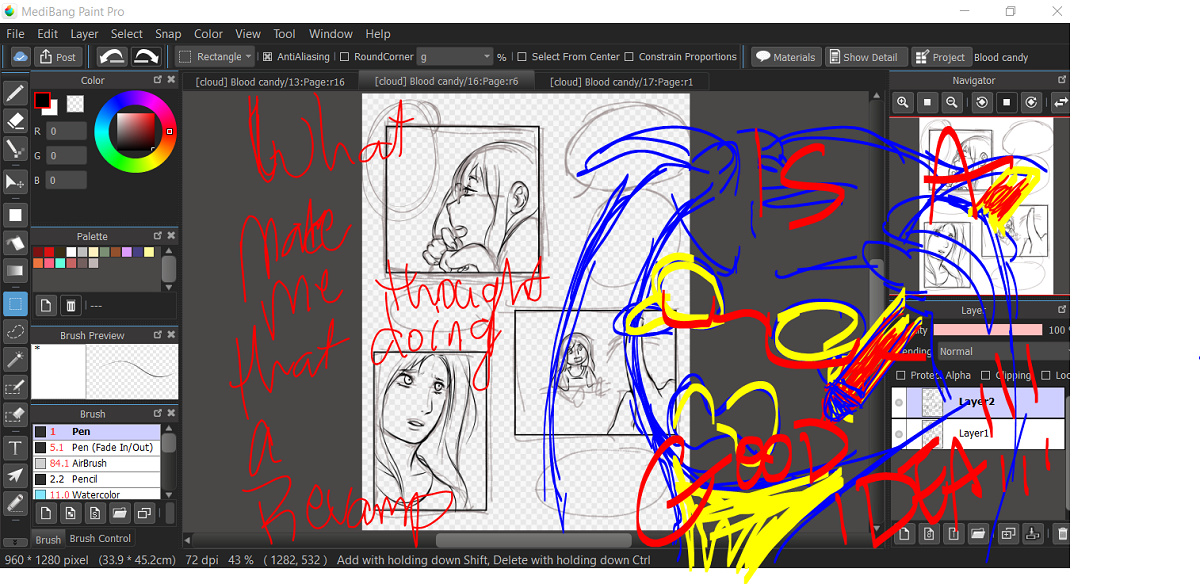This screenshot has height=584, width=1200.
Task: Rotate canvas right in Navigator
Action: (1032, 102)
